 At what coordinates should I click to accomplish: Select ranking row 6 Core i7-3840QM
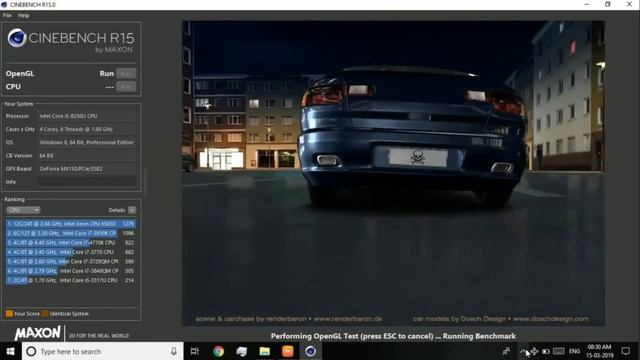(71, 271)
